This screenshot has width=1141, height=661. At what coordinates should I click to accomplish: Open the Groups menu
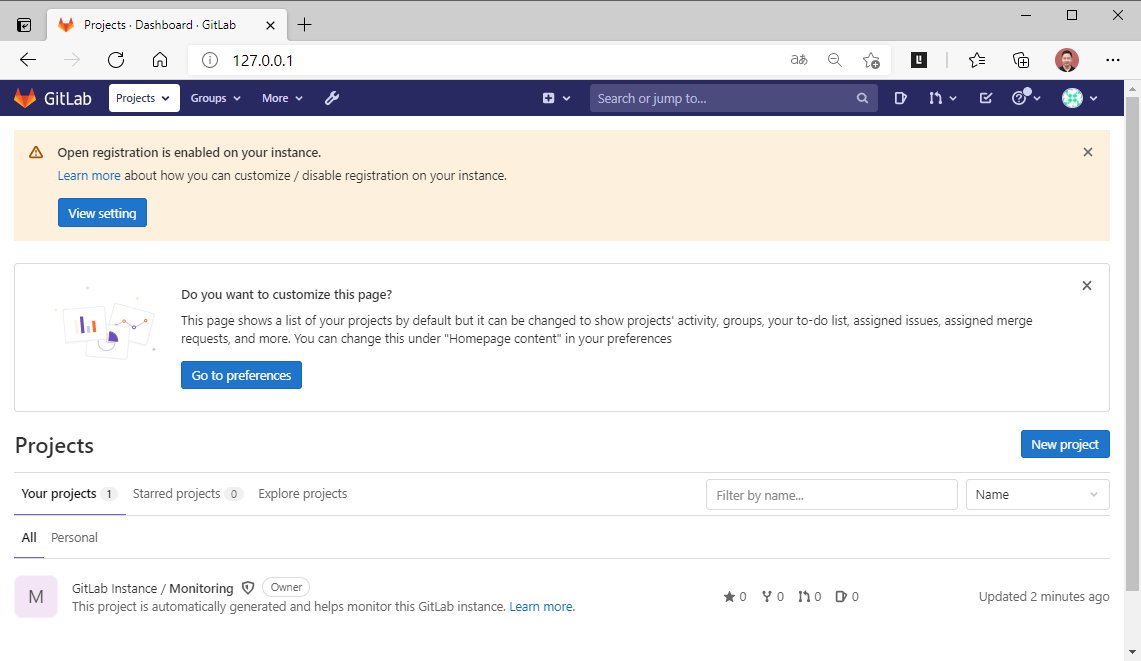(215, 97)
